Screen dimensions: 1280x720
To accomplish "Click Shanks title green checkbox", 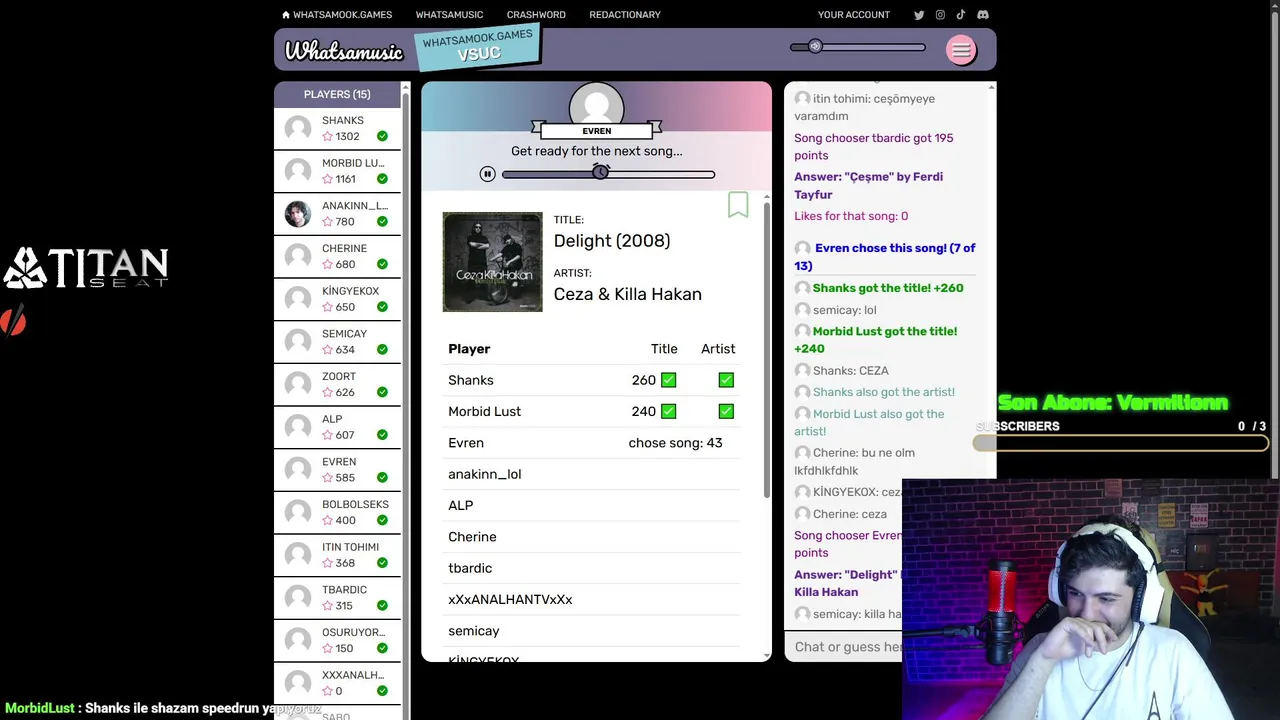I will point(669,380).
